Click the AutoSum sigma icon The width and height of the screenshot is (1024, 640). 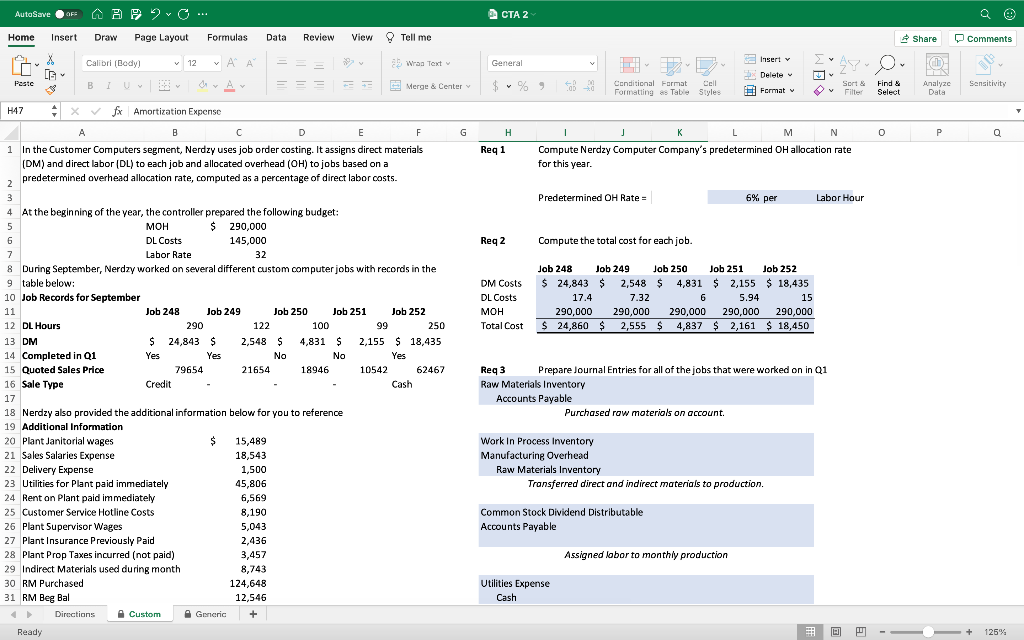pyautogui.click(x=819, y=59)
